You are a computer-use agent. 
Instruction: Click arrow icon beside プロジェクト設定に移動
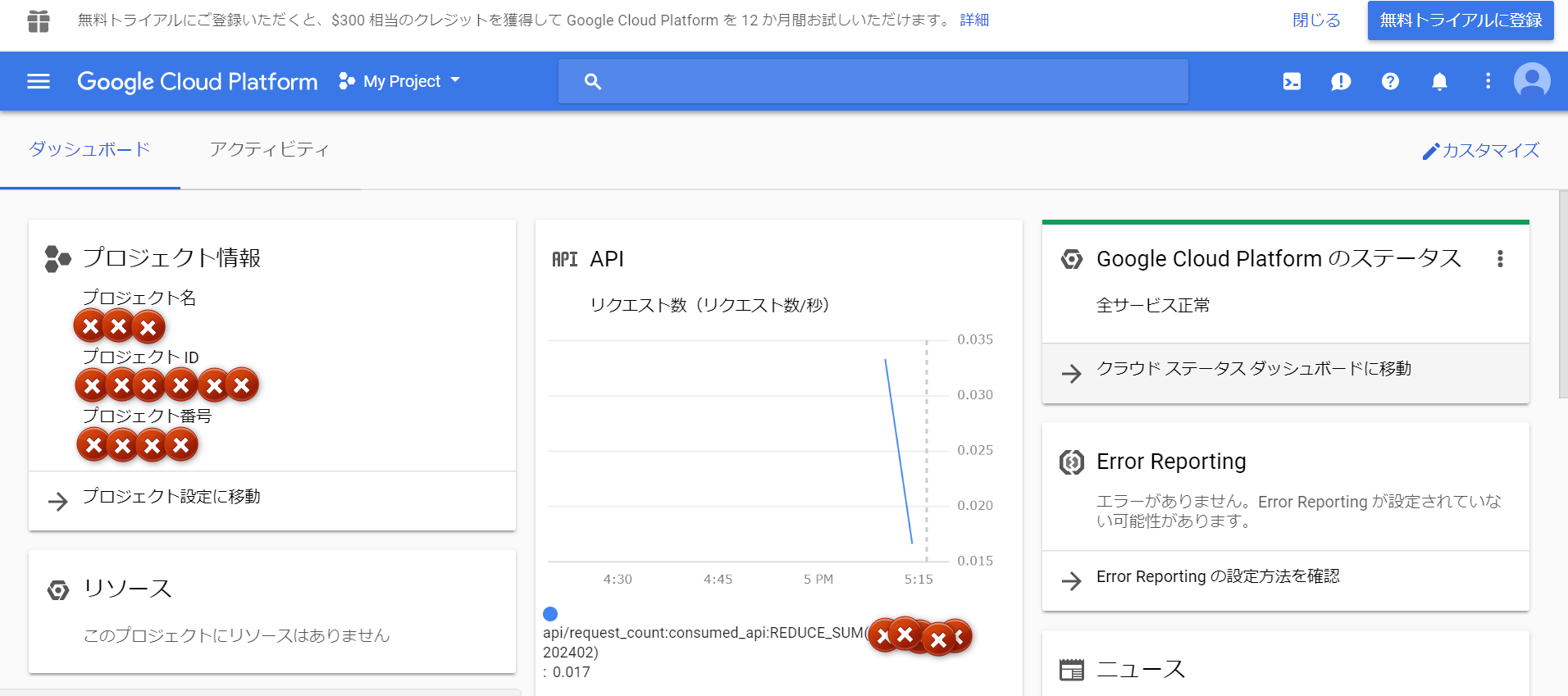click(57, 501)
